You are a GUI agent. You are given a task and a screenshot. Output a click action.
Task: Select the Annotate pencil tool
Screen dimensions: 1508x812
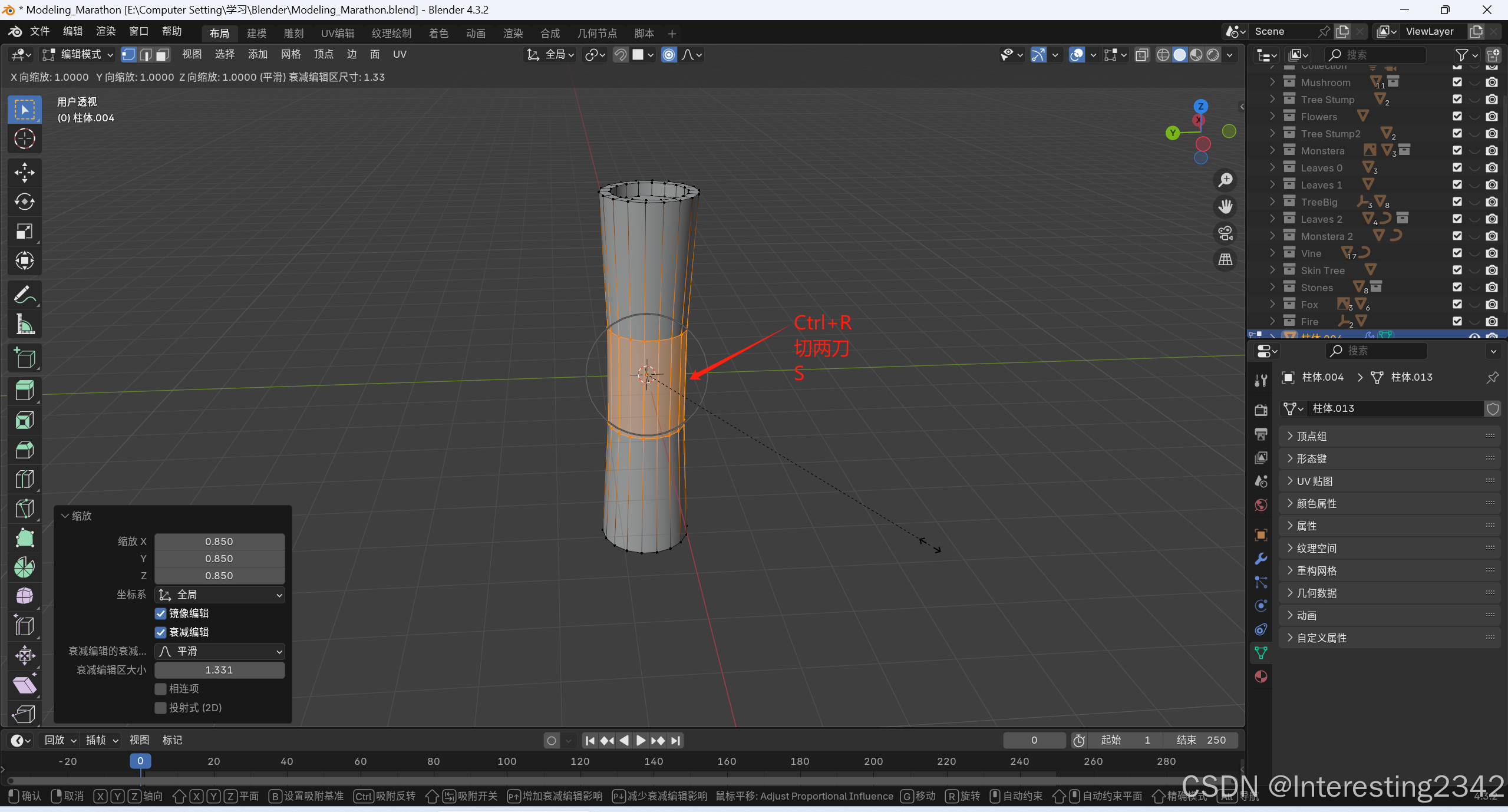coord(24,295)
